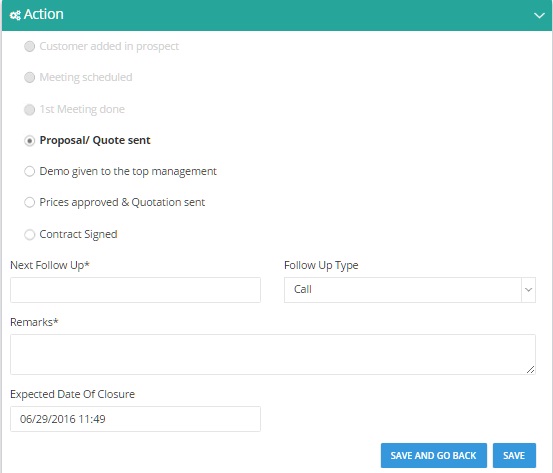The image size is (553, 473).
Task: Click inside the Remarks text area
Action: (273, 354)
